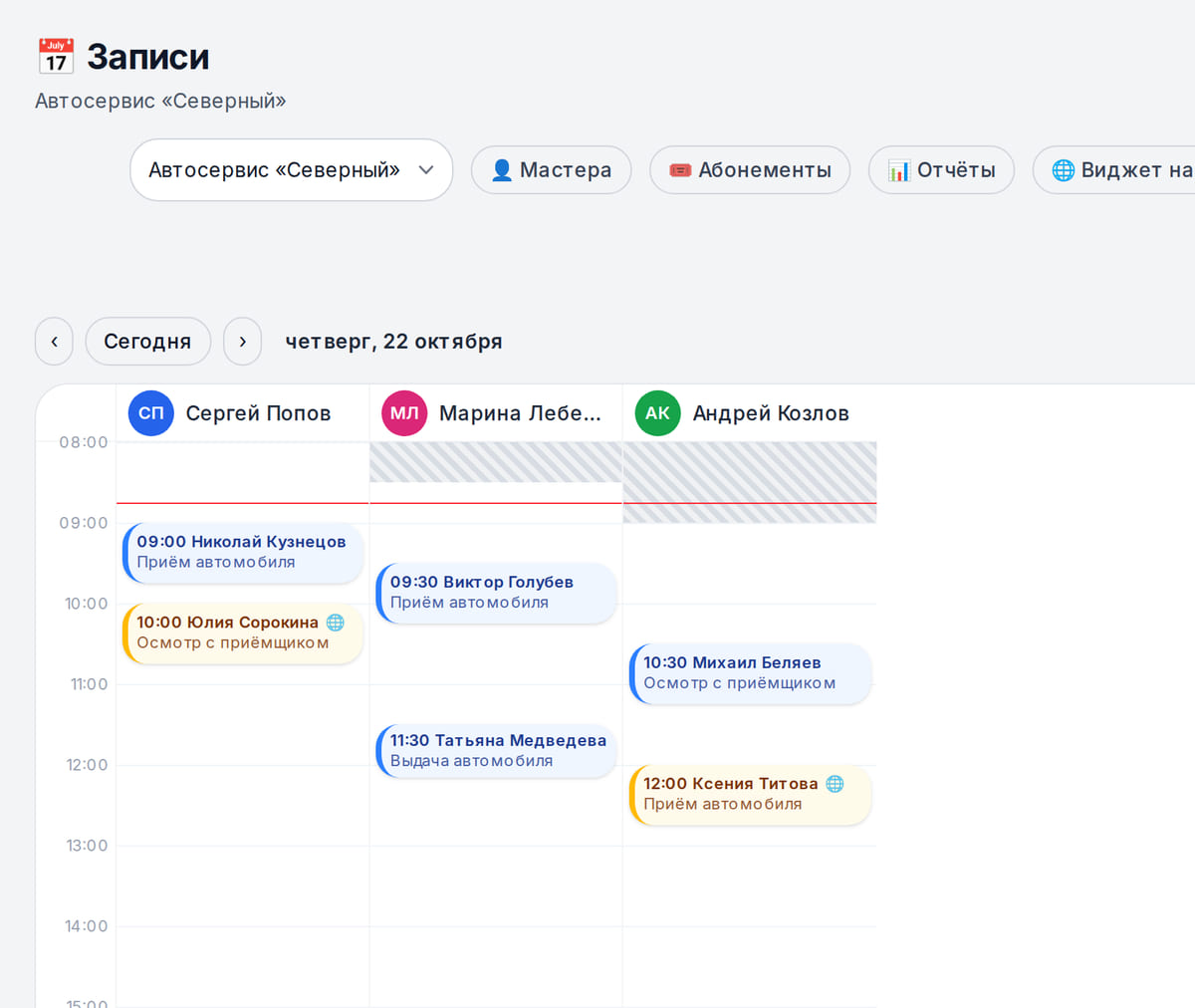Click the chart icon on the Отчёты button
Image resolution: width=1195 pixels, height=1008 pixels.
899,170
